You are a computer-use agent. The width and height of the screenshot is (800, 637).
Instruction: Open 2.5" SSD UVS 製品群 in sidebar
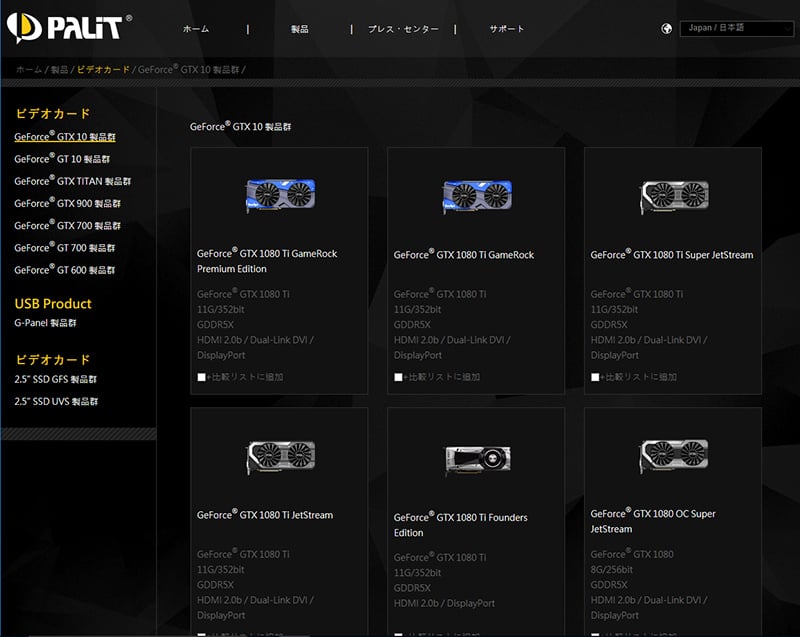[x=56, y=401]
